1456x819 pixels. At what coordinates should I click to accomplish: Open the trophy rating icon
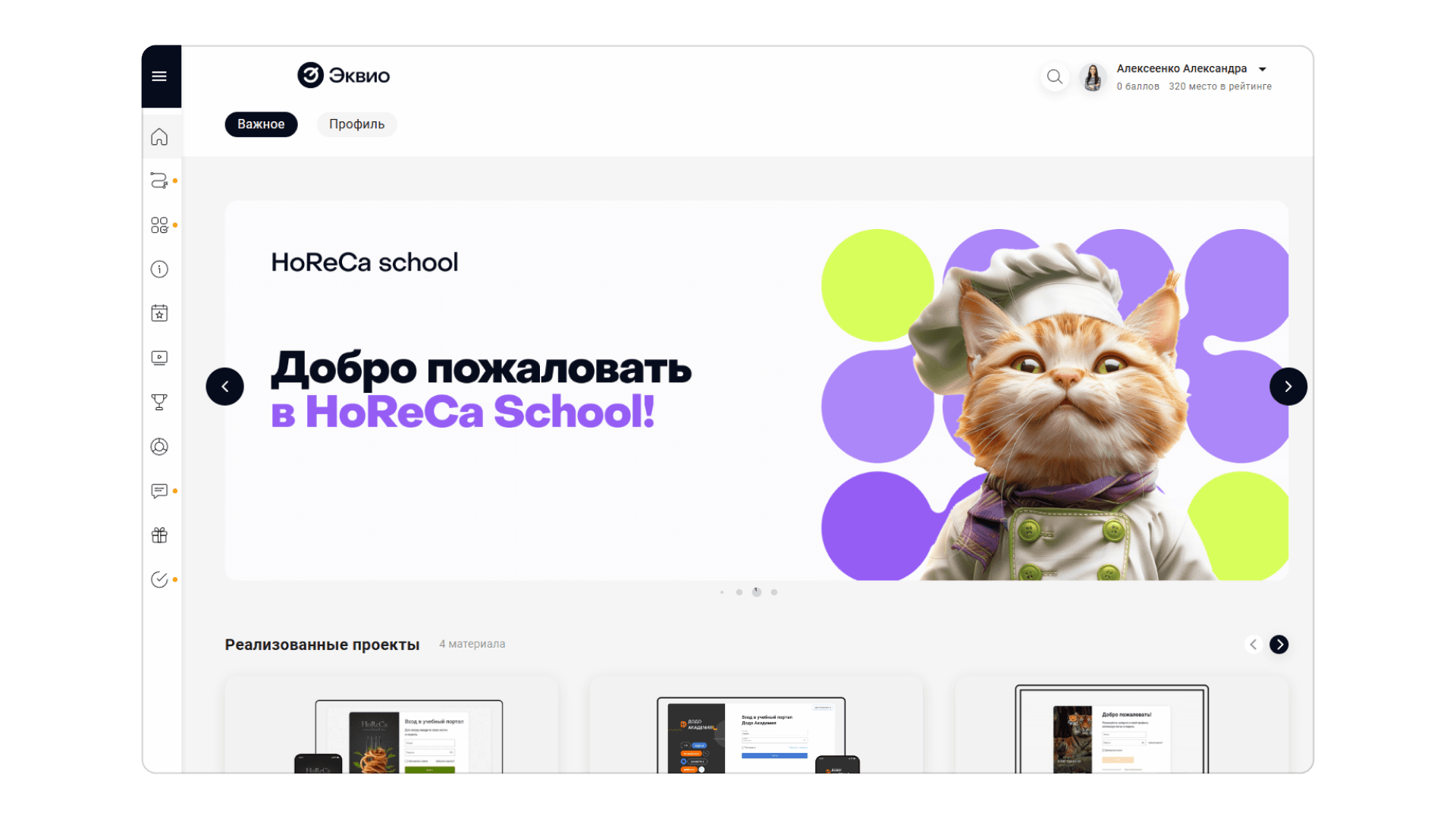[x=159, y=402]
